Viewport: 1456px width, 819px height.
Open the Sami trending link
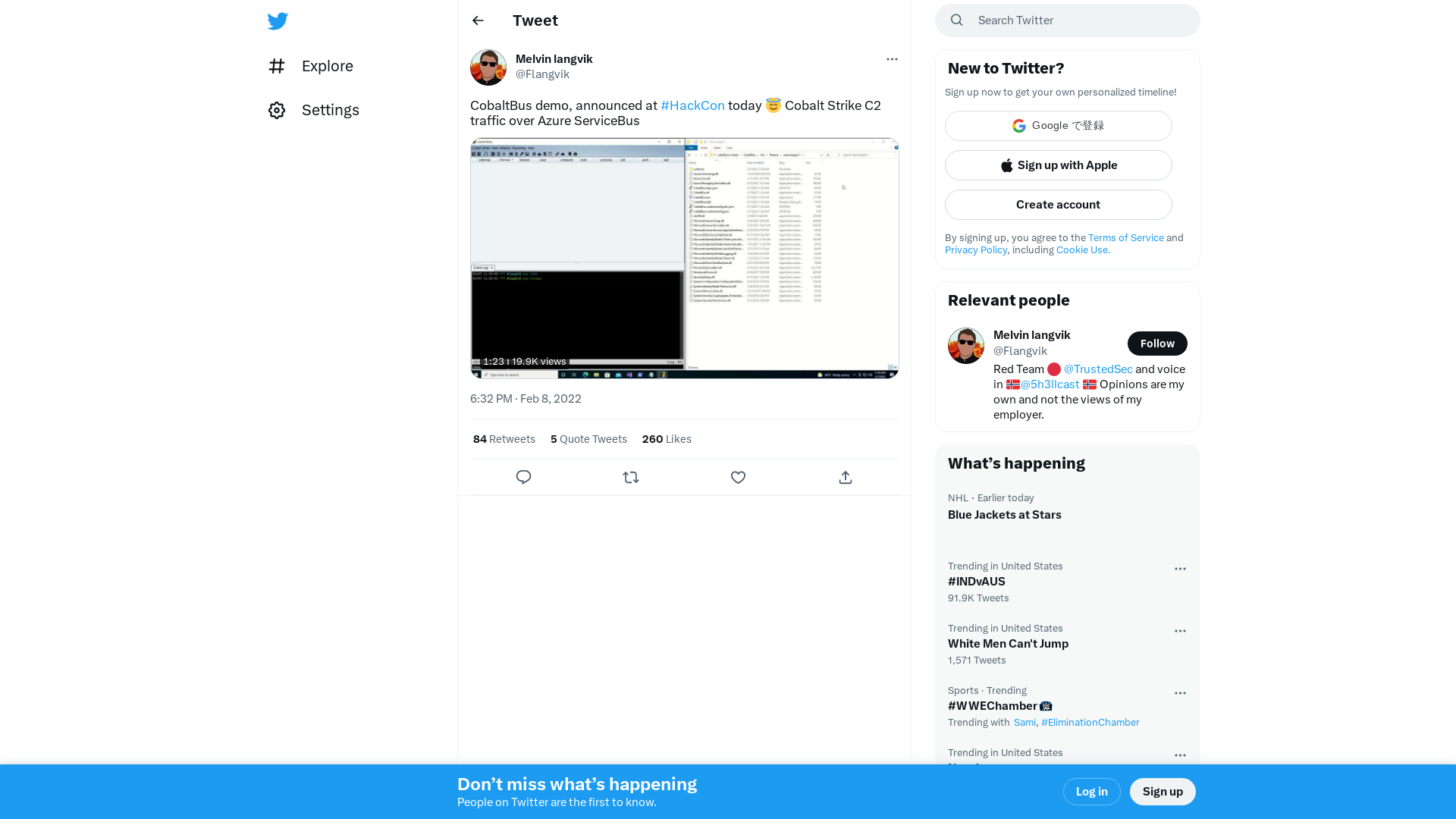1025,723
